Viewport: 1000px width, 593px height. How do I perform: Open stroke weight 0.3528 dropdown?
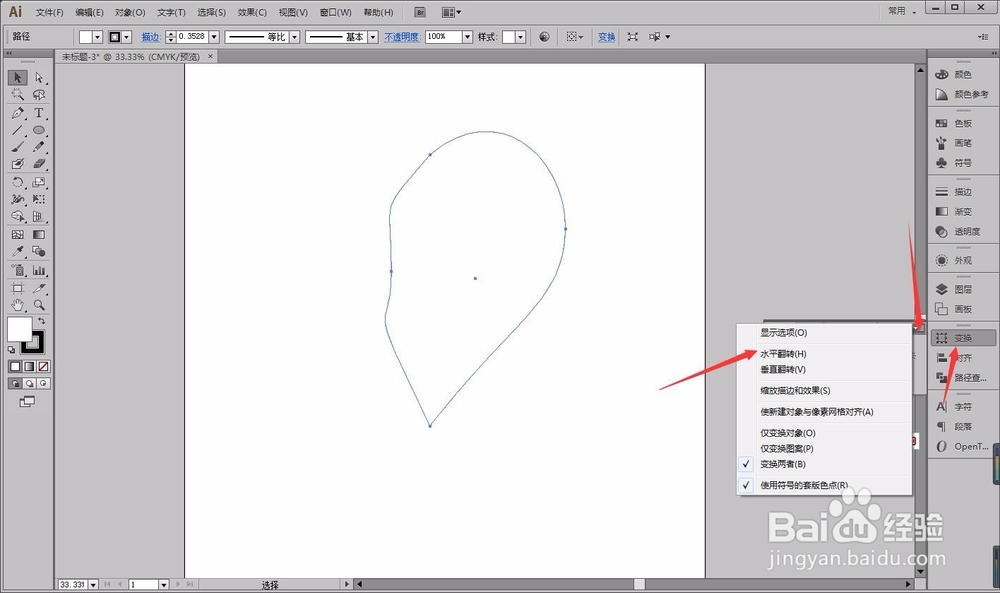point(214,37)
